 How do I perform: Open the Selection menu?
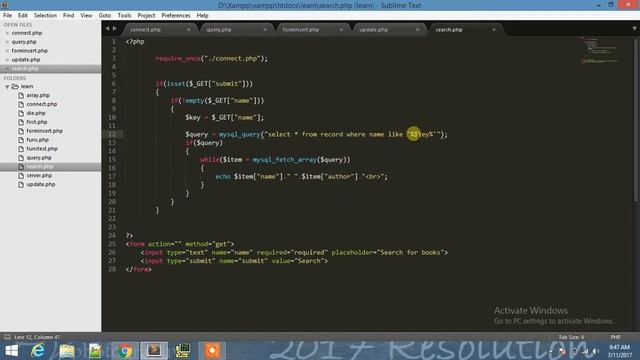click(x=45, y=16)
